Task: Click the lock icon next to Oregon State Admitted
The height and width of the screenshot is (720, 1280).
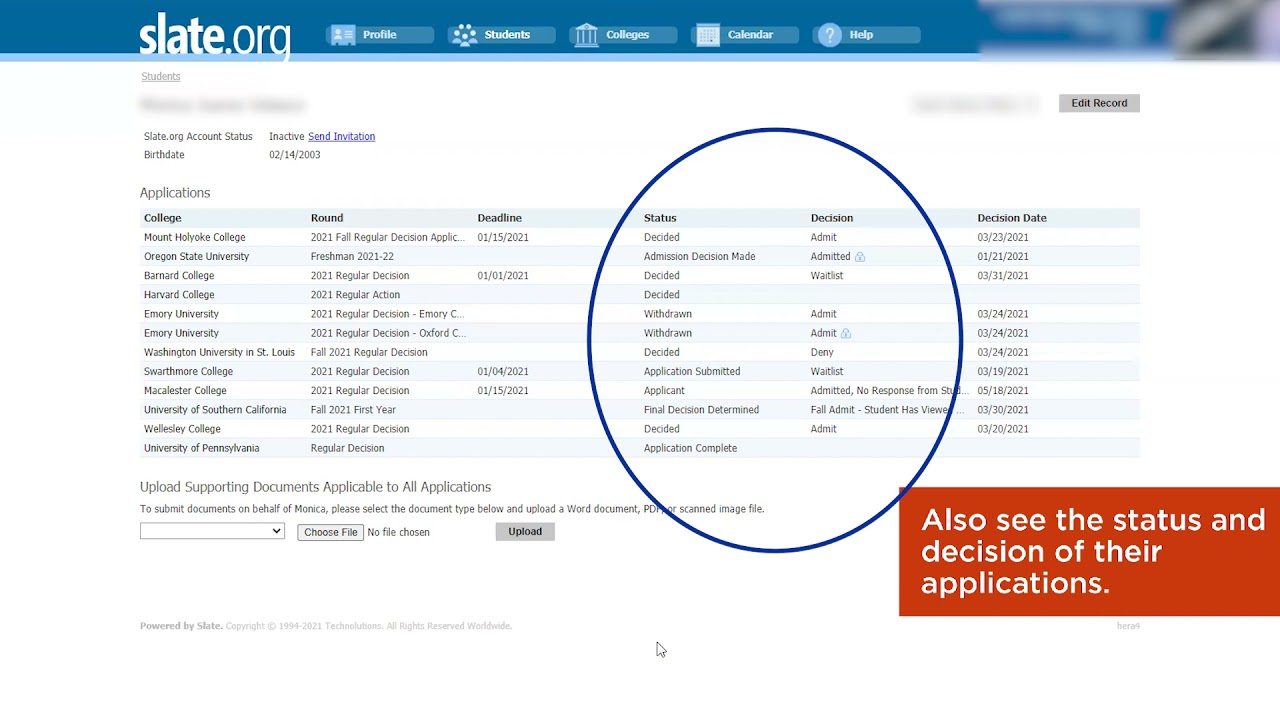Action: (x=859, y=257)
